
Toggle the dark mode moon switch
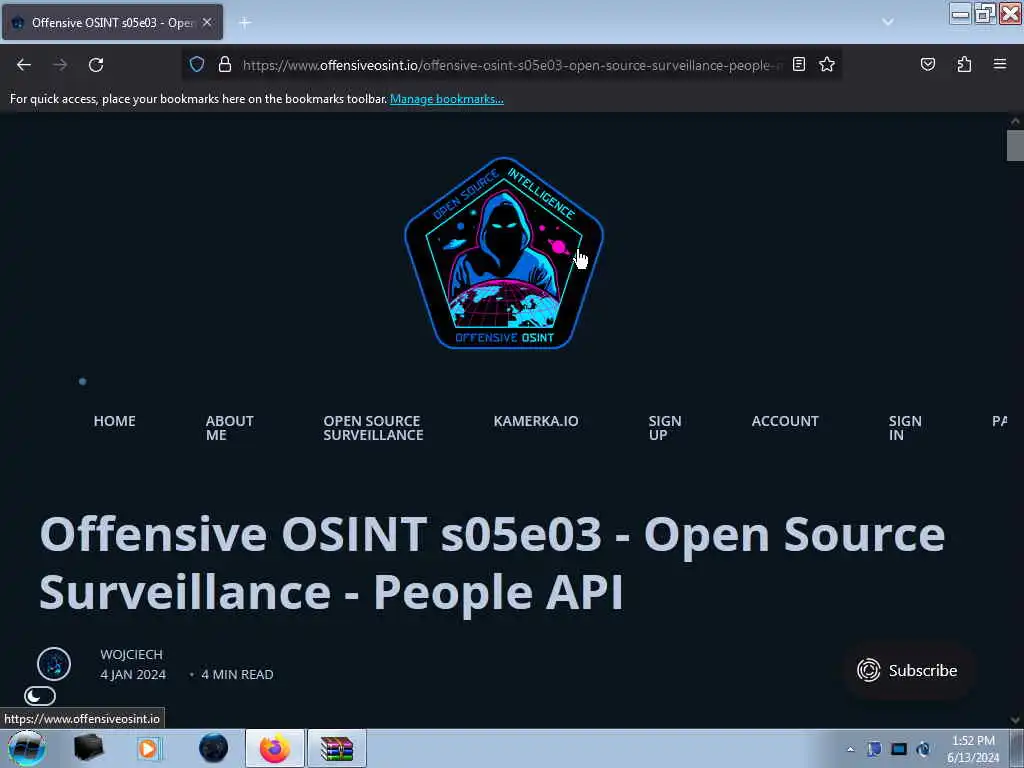tap(40, 696)
